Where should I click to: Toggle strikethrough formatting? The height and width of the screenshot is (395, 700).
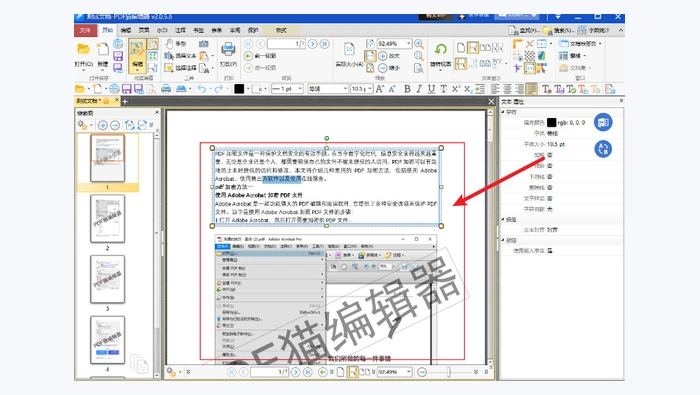pyautogui.click(x=443, y=89)
